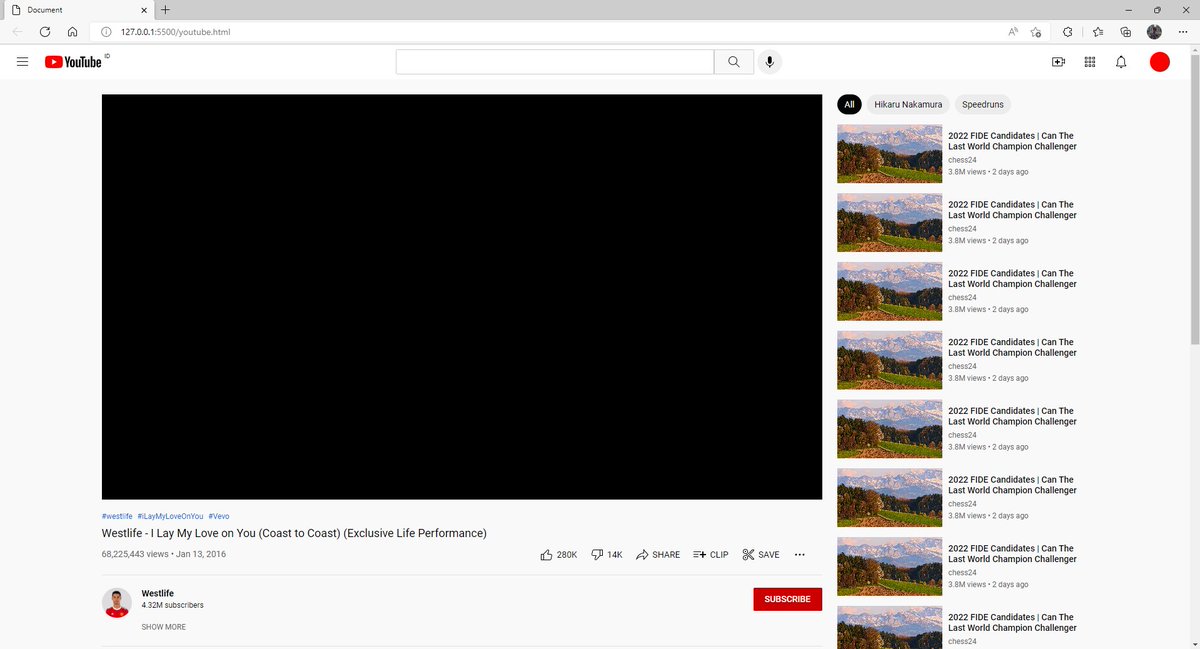Start voice search with the microphone

pyautogui.click(x=769, y=62)
